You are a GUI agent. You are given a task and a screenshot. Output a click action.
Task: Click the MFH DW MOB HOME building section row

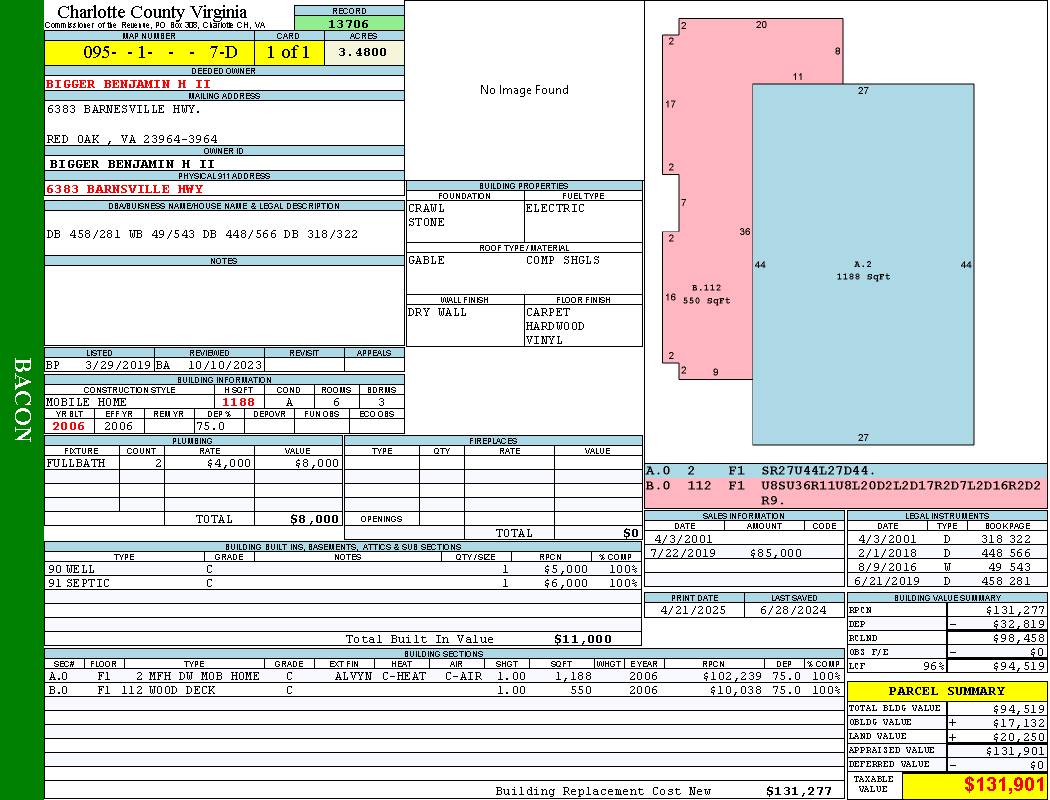[x=443, y=676]
